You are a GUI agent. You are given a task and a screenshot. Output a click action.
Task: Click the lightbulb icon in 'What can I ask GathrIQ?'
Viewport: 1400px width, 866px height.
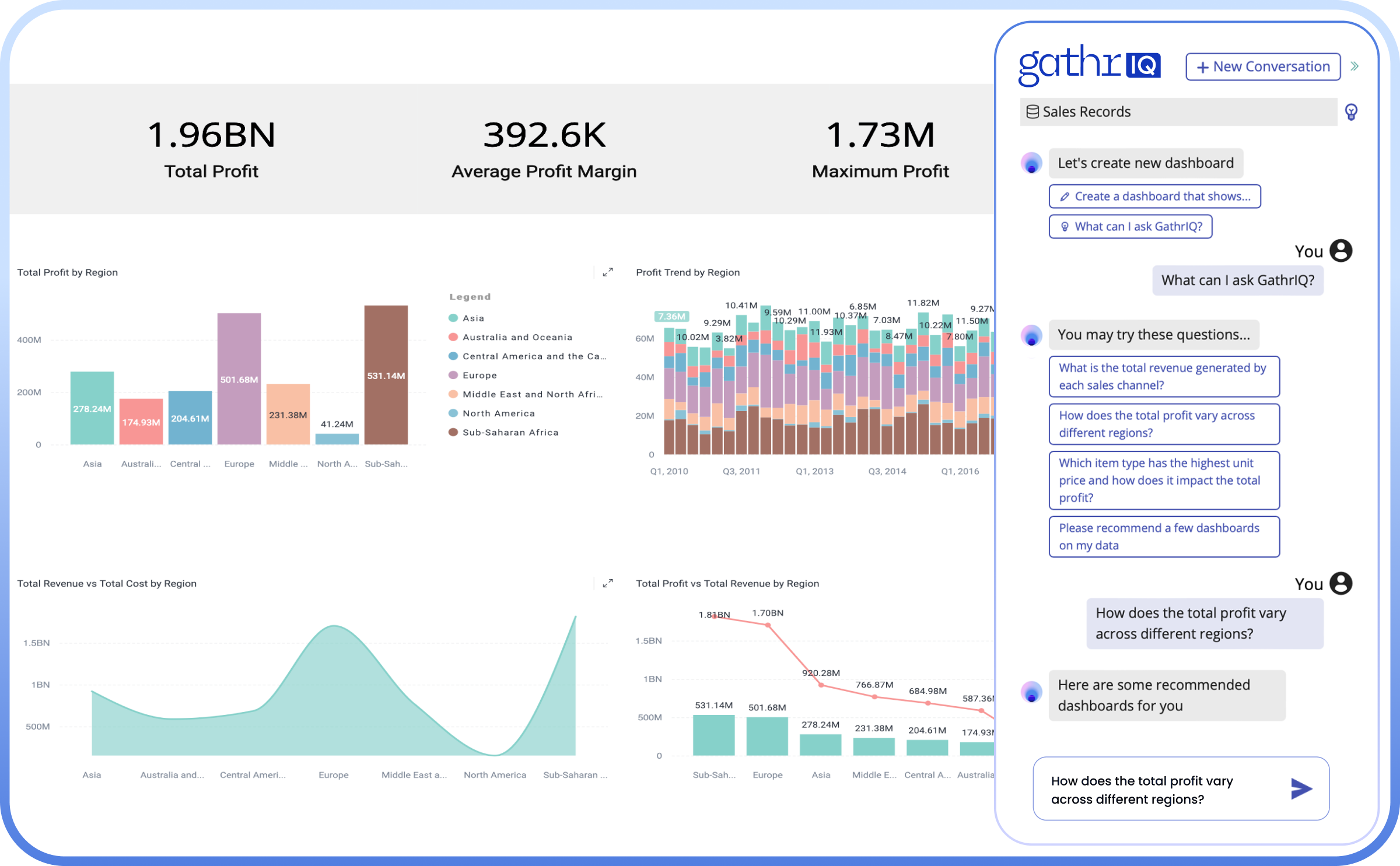[1064, 226]
